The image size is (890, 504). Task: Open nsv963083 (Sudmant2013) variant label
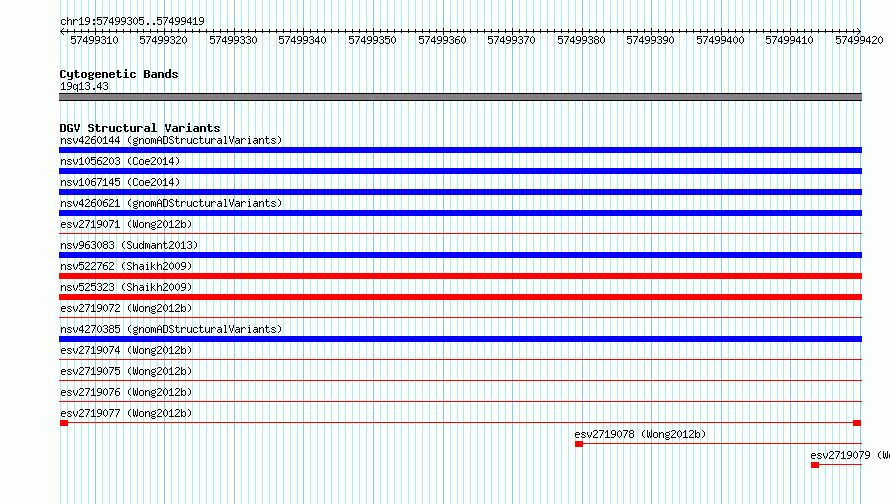[x=129, y=245]
